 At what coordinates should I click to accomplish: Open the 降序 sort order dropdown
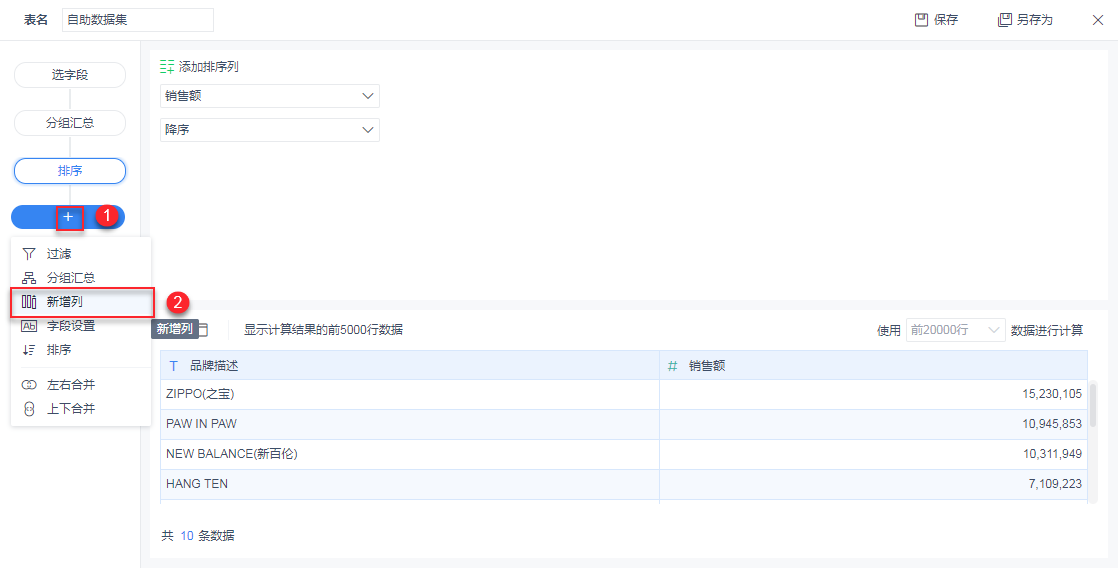pyautogui.click(x=270, y=130)
